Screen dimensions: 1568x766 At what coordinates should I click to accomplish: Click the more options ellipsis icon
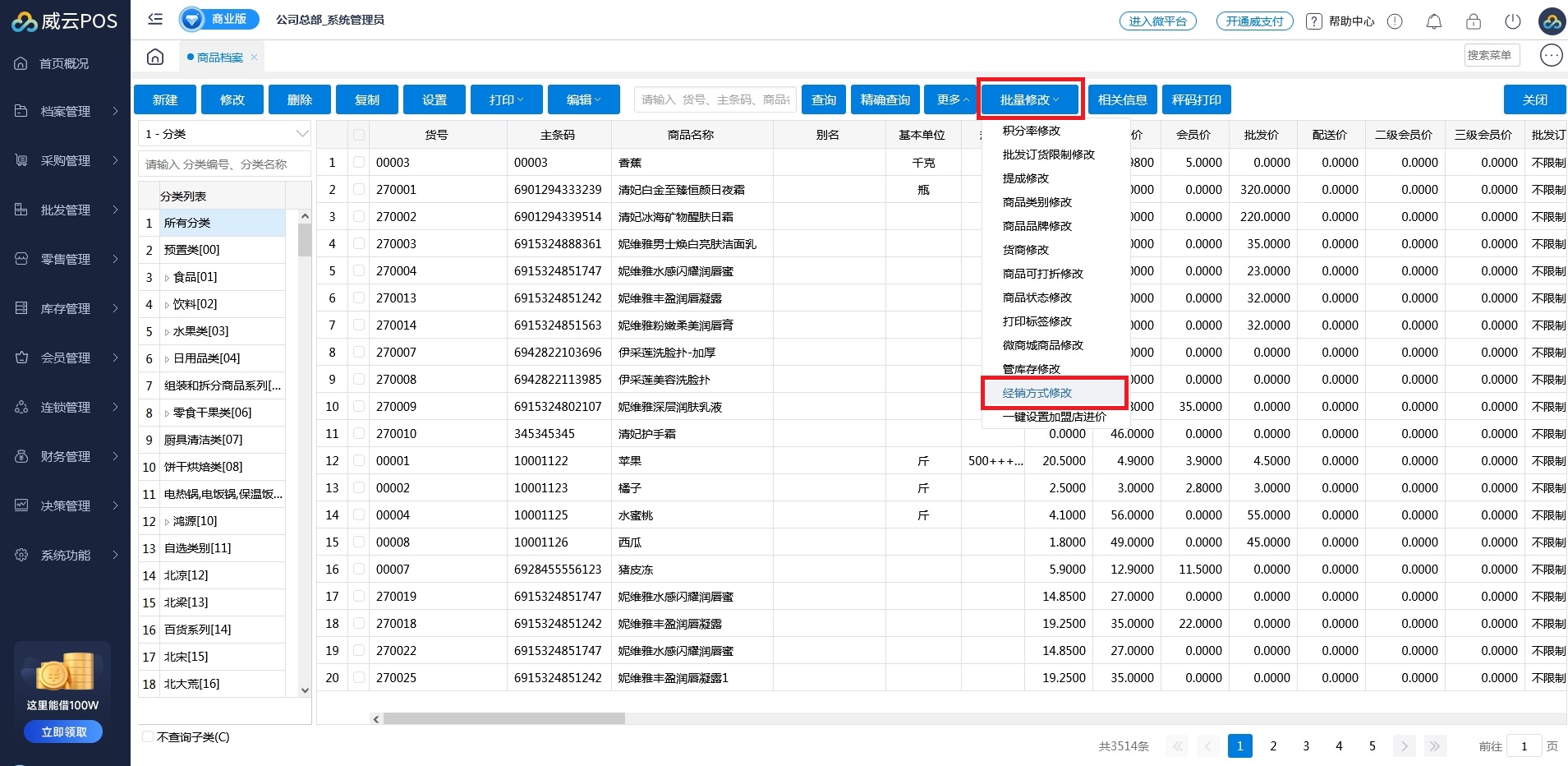1551,55
